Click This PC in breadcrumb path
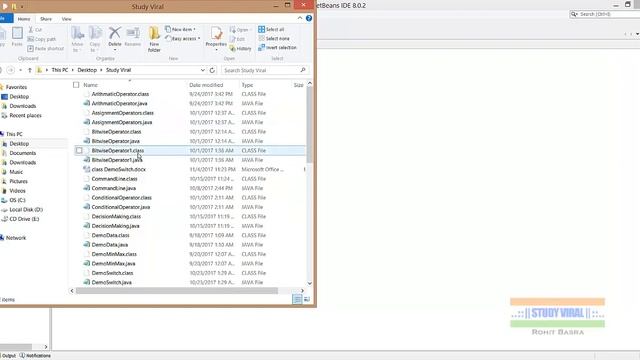Viewport: 640px width, 360px height. click(60, 70)
